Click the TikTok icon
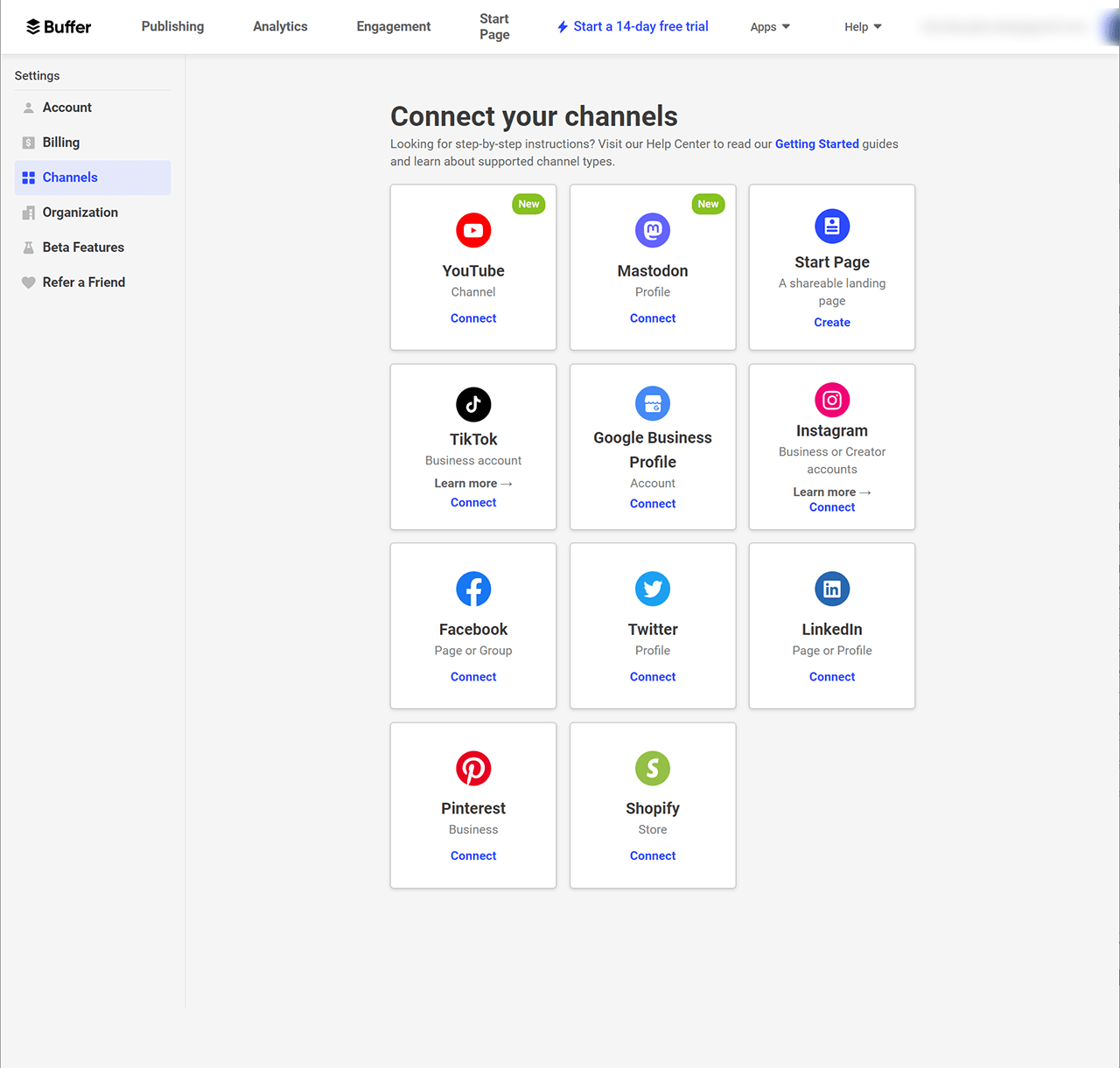This screenshot has height=1068, width=1120. 473,404
